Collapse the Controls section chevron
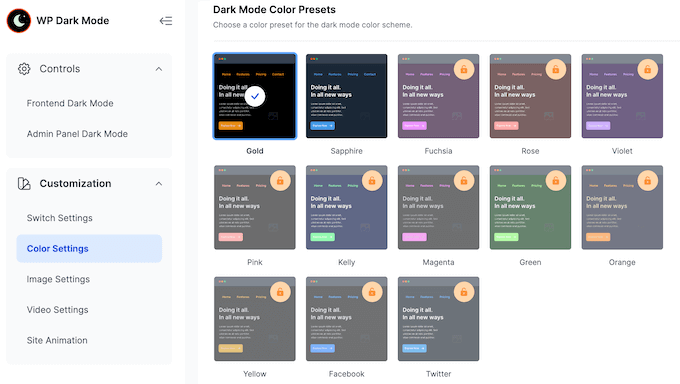680x384 pixels. click(159, 69)
